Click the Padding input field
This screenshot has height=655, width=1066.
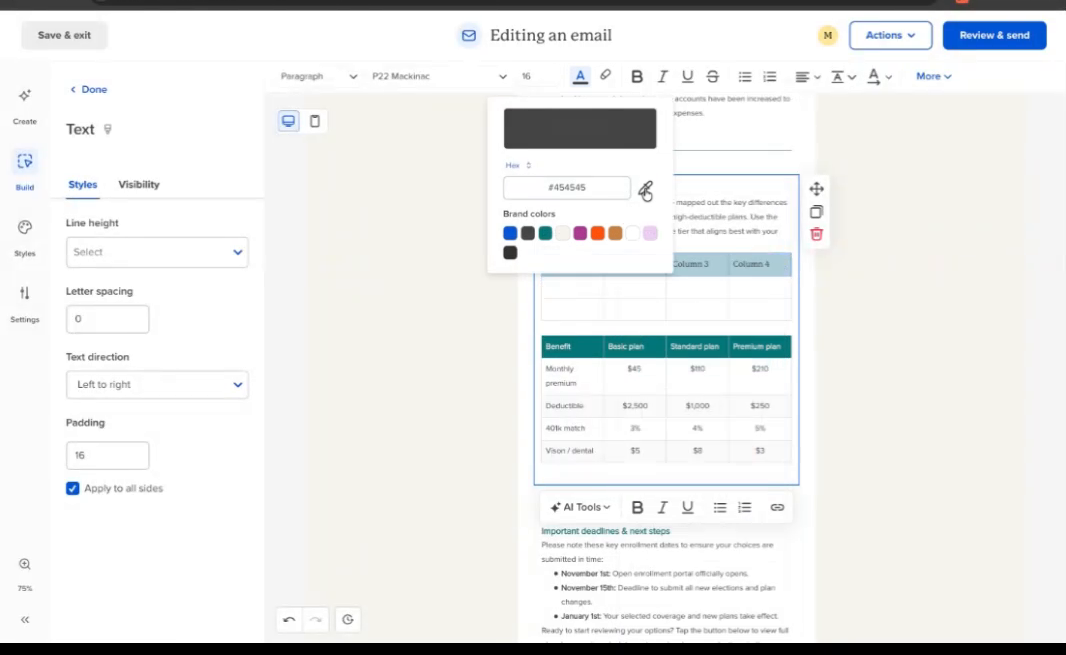tap(107, 455)
